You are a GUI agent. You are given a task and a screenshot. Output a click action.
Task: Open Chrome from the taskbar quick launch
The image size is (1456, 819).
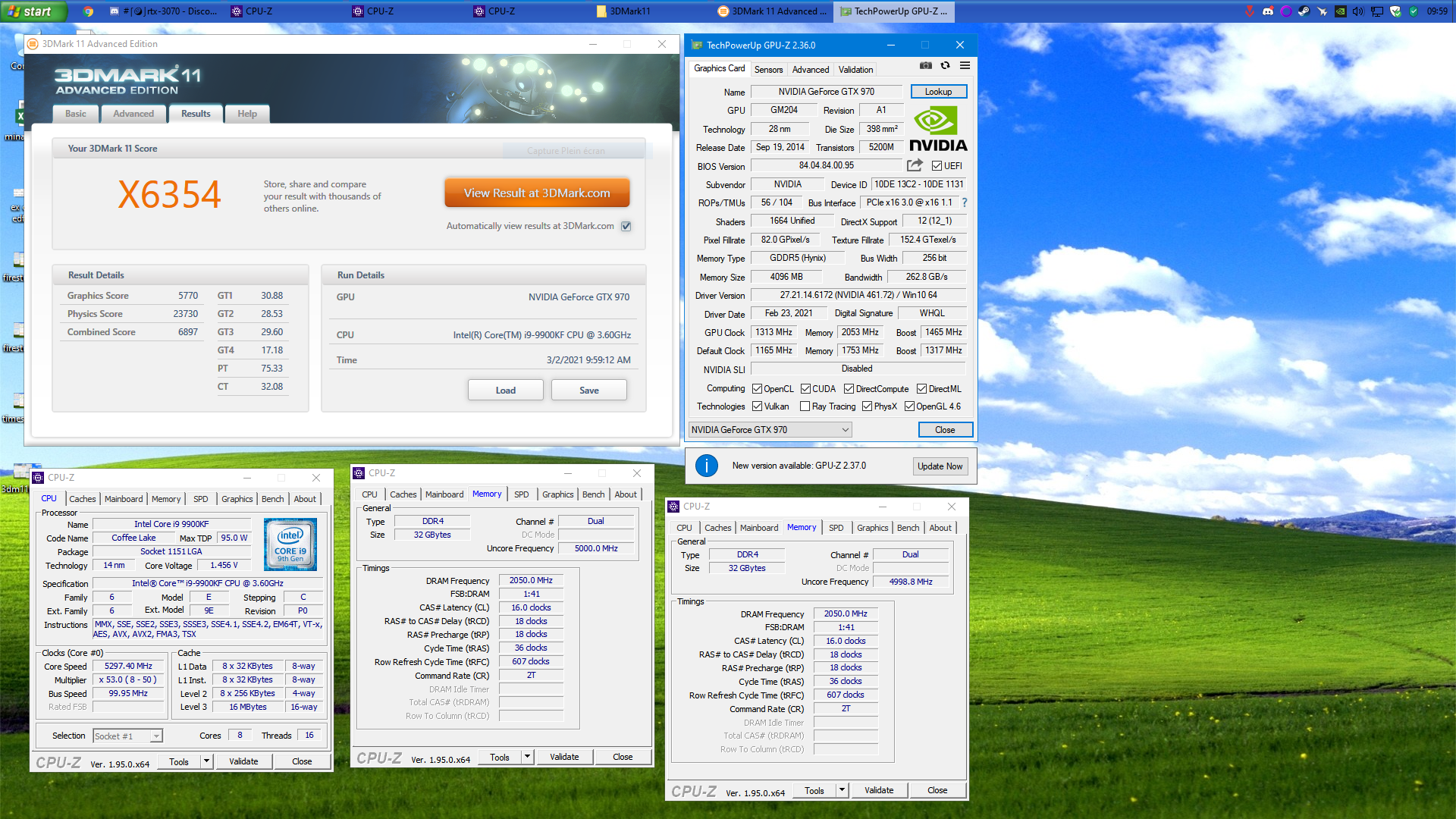pos(88,11)
